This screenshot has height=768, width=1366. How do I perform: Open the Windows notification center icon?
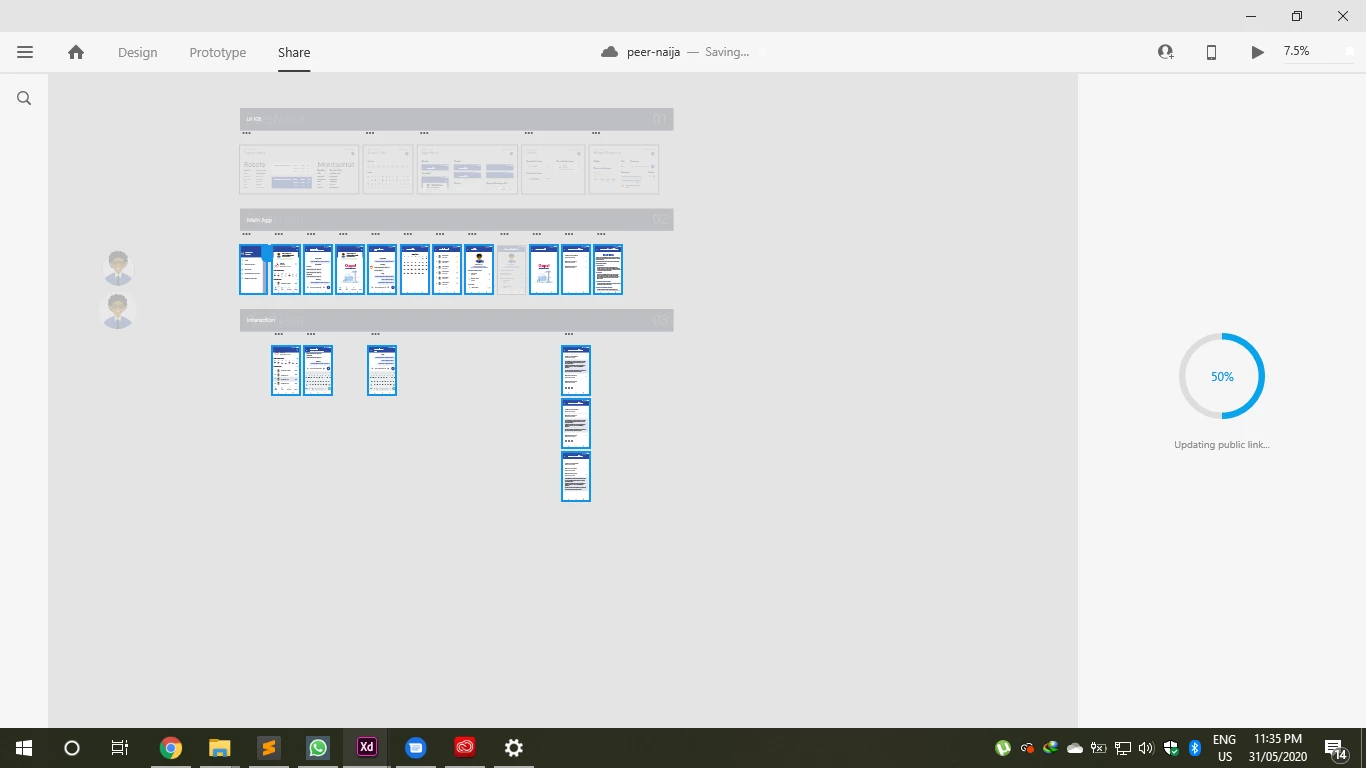pos(1335,748)
